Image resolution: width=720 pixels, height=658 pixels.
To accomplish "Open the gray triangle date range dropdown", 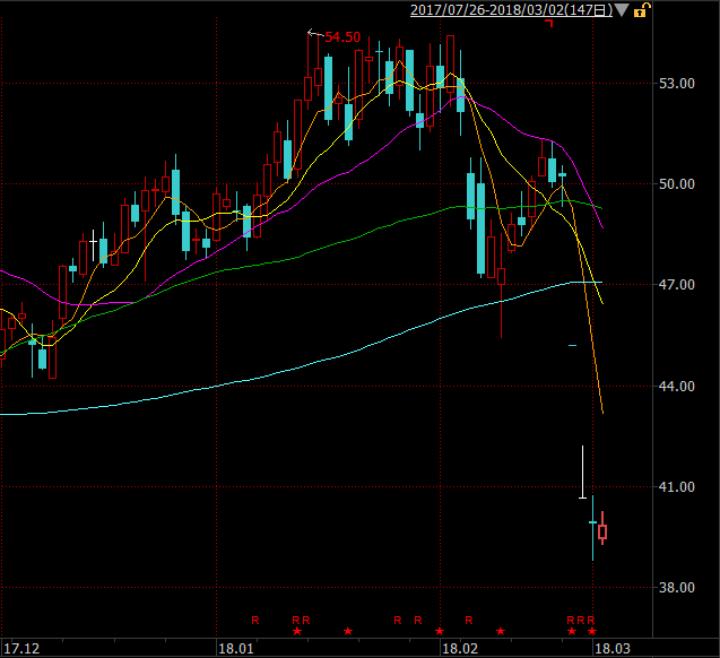I will coord(623,11).
